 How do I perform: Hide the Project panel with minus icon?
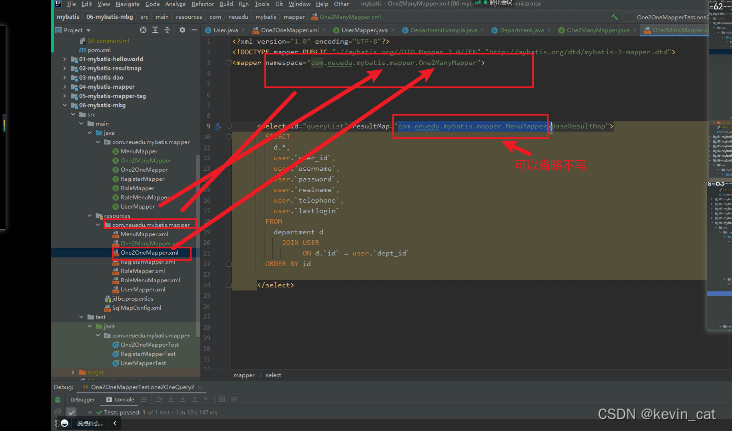[194, 30]
